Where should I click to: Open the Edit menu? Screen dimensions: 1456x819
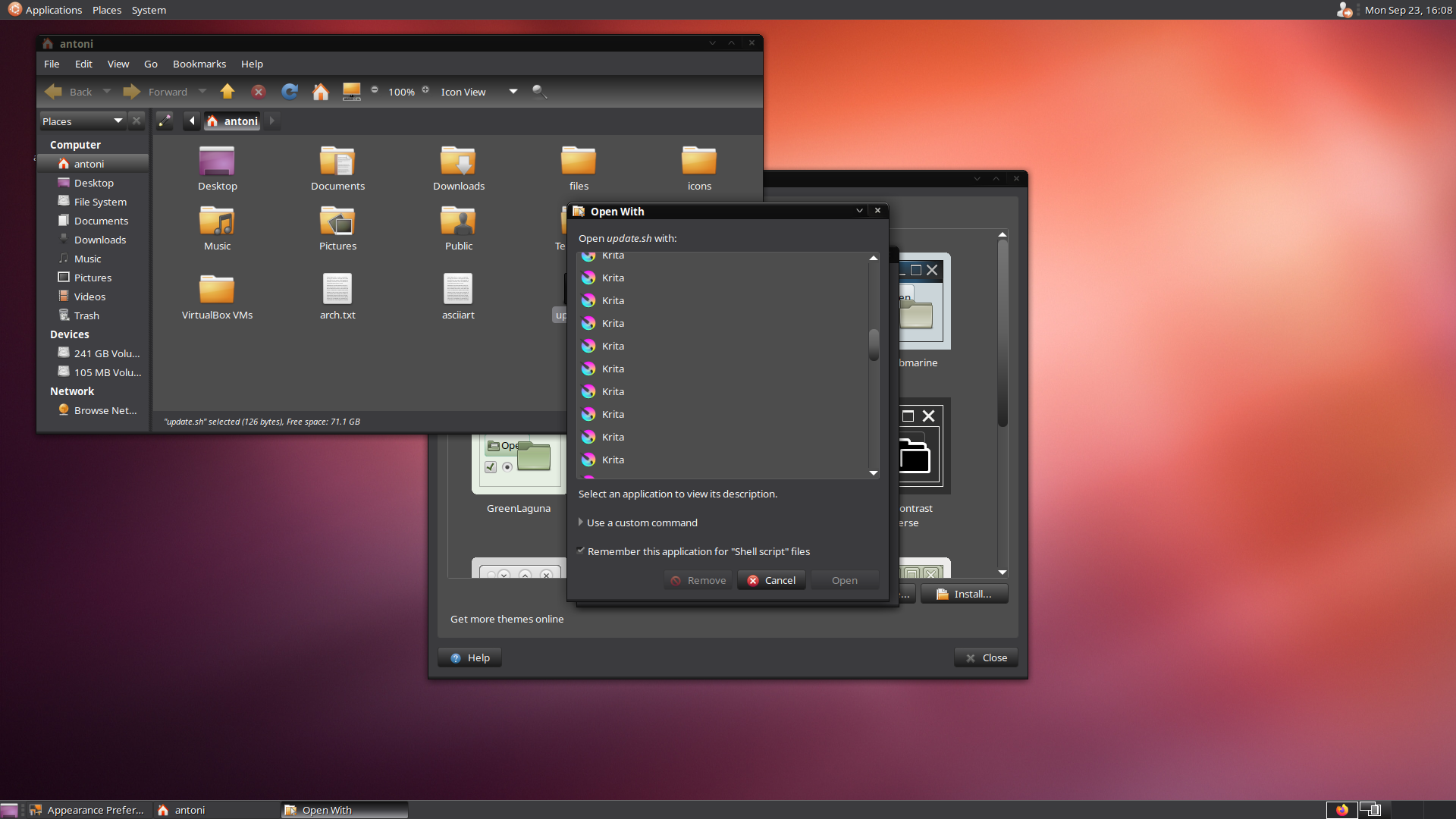(x=83, y=64)
